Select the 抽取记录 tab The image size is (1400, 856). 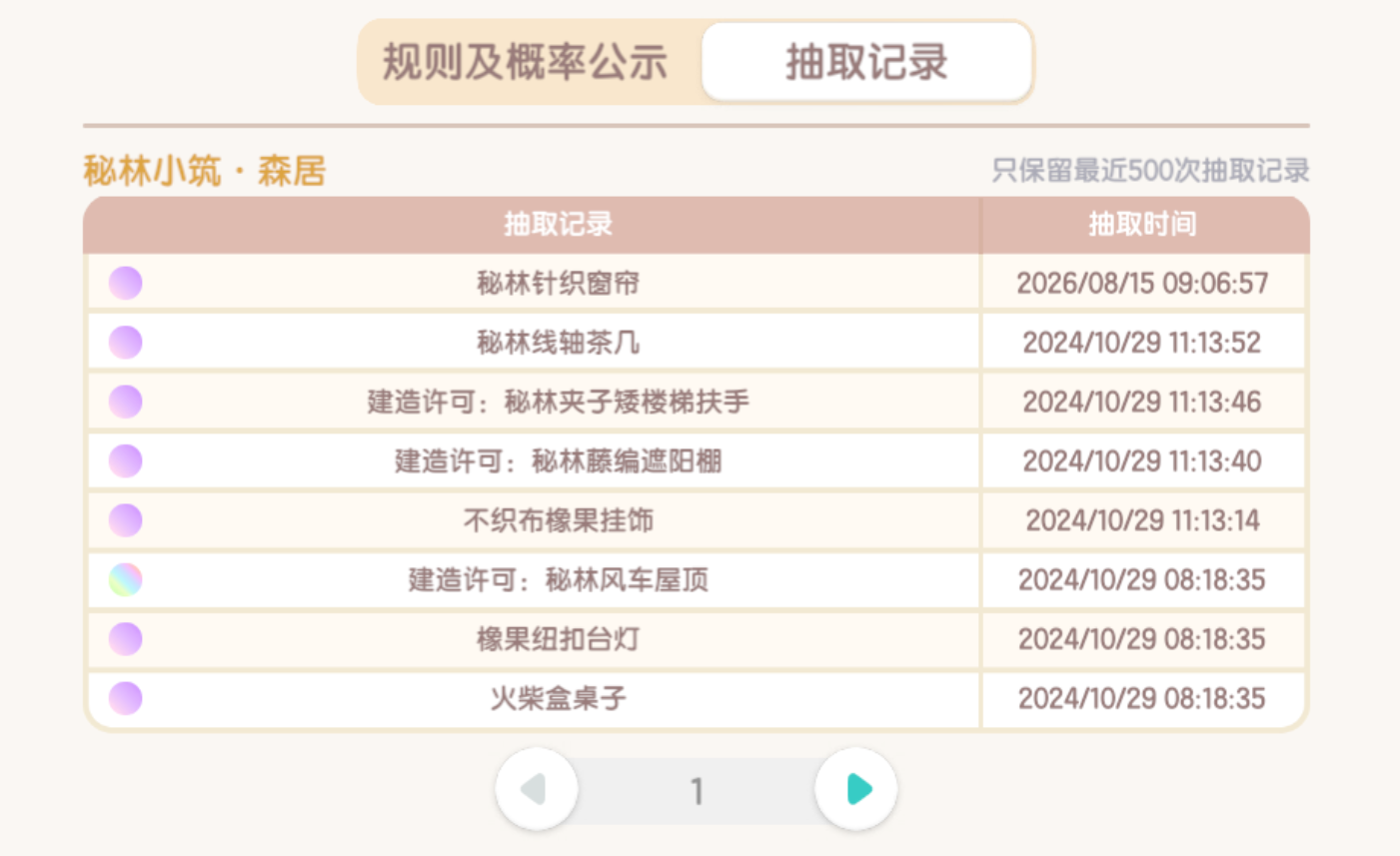[x=866, y=62]
